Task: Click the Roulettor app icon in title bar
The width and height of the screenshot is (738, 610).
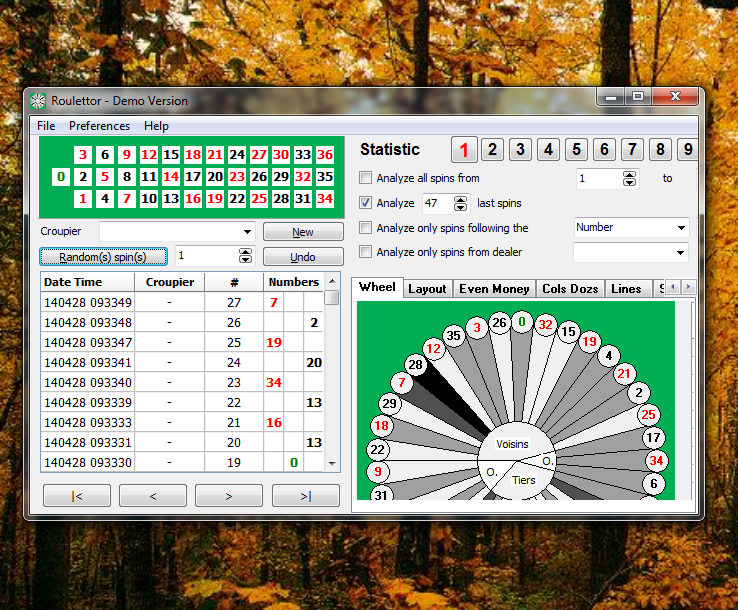Action: (38, 101)
